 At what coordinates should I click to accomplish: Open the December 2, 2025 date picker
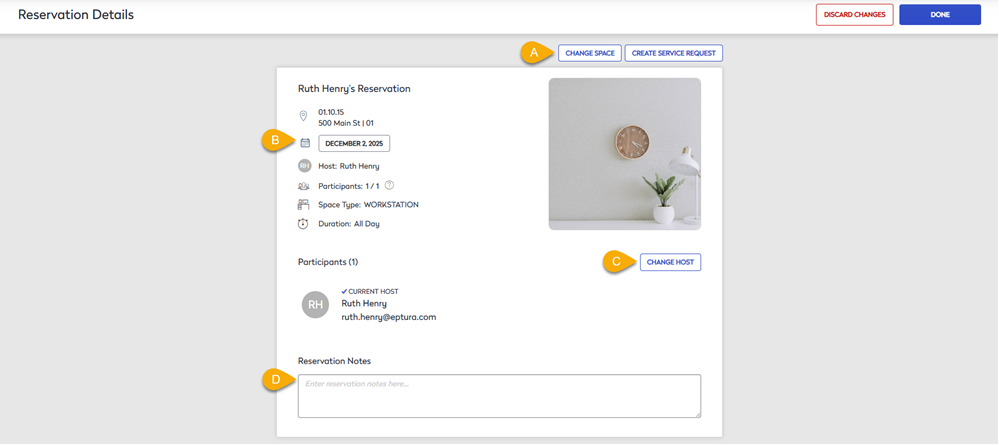point(354,143)
